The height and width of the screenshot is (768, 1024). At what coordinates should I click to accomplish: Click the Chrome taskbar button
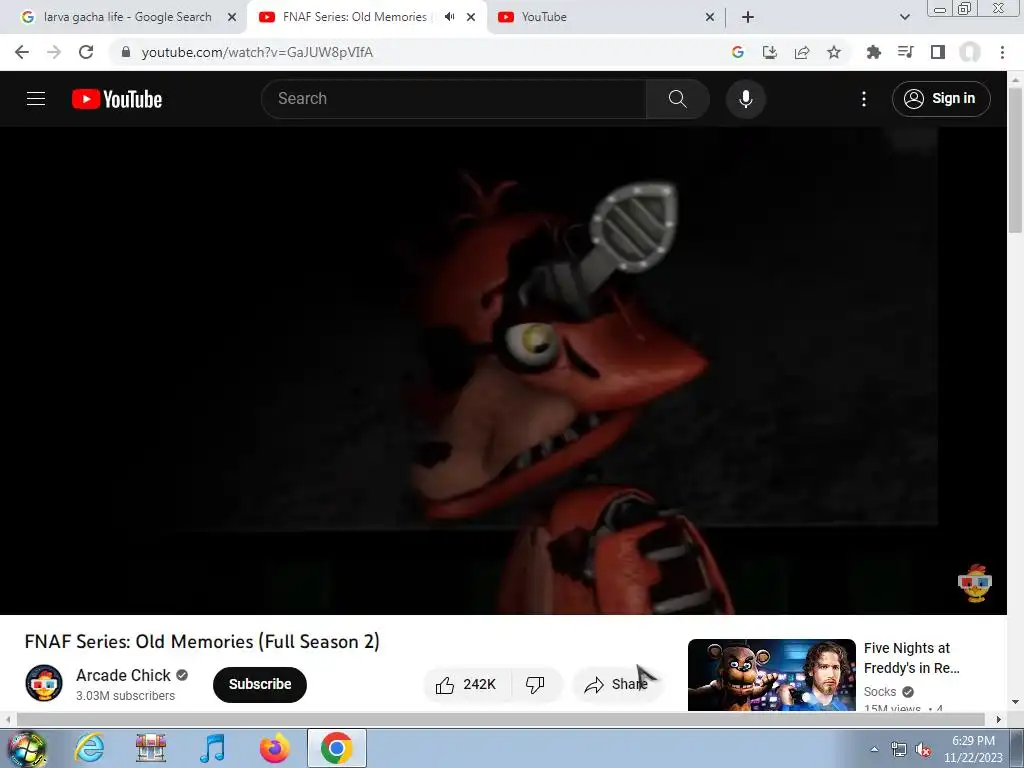point(337,748)
